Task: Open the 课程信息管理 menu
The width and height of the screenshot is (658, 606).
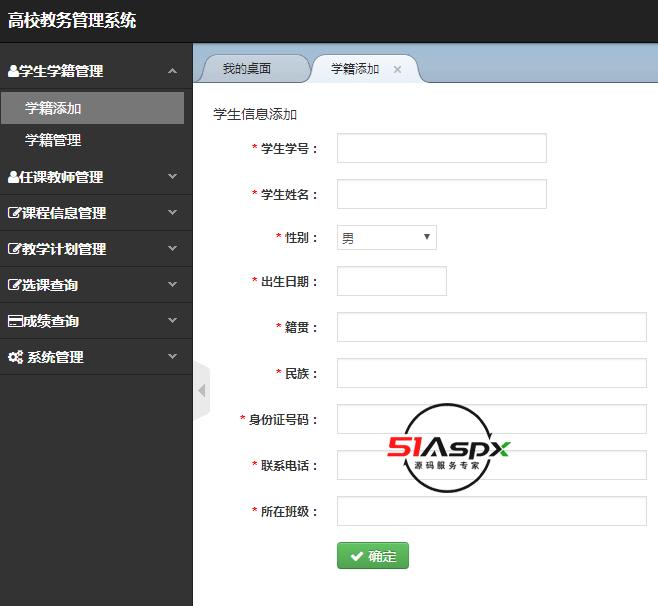Action: (96, 213)
